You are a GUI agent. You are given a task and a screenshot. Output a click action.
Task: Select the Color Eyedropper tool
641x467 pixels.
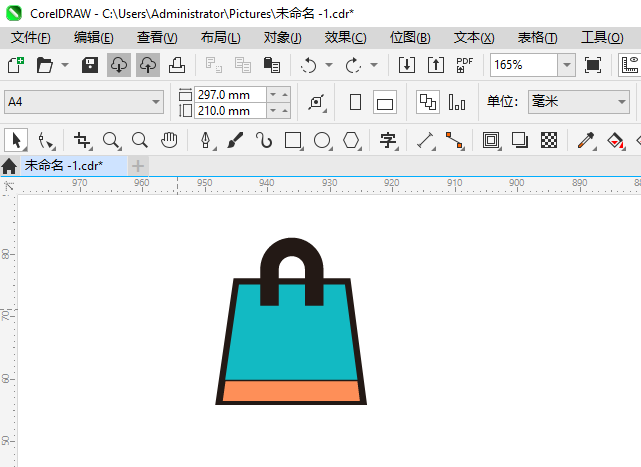586,140
